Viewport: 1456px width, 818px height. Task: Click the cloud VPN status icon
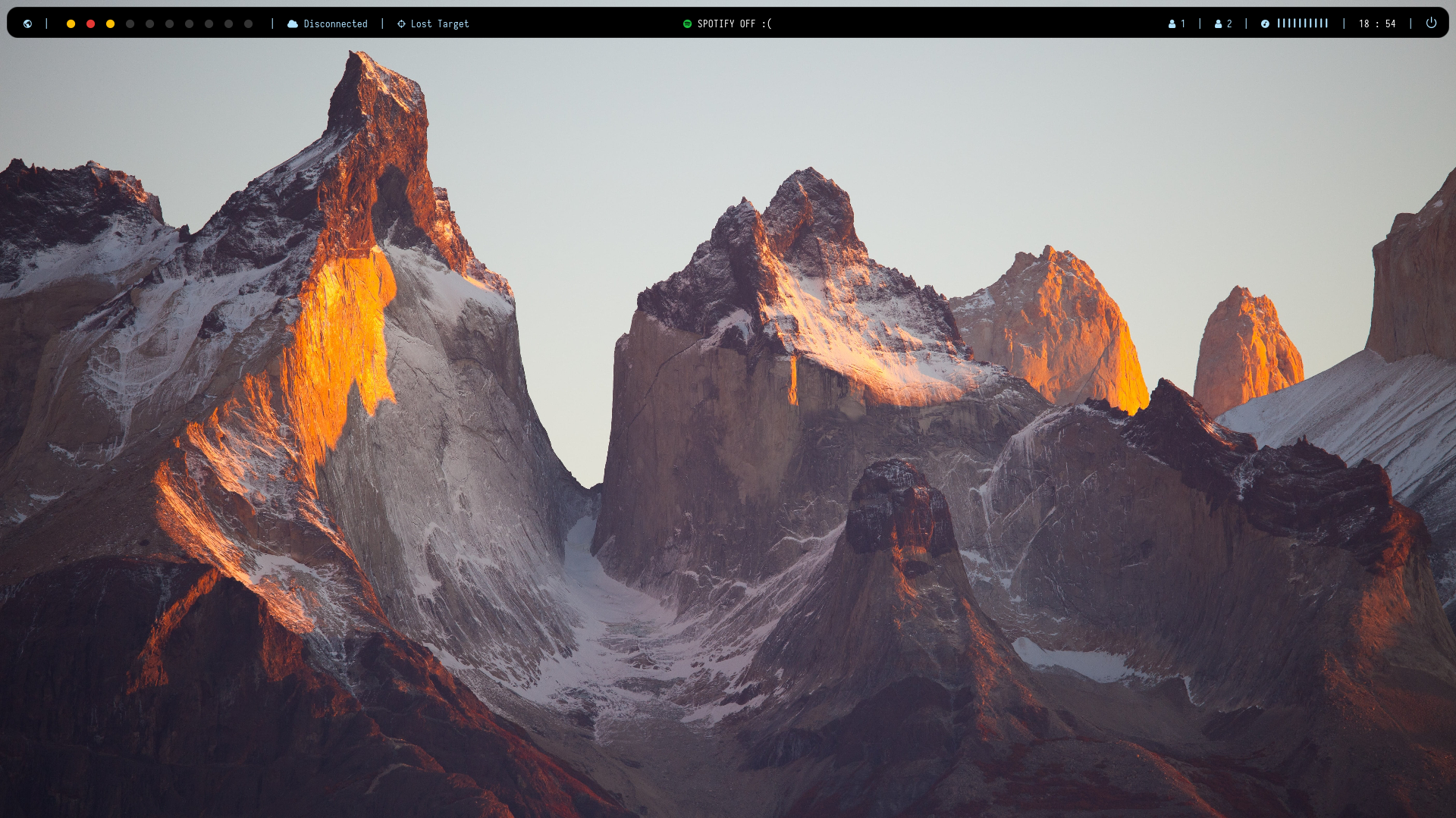(x=293, y=24)
